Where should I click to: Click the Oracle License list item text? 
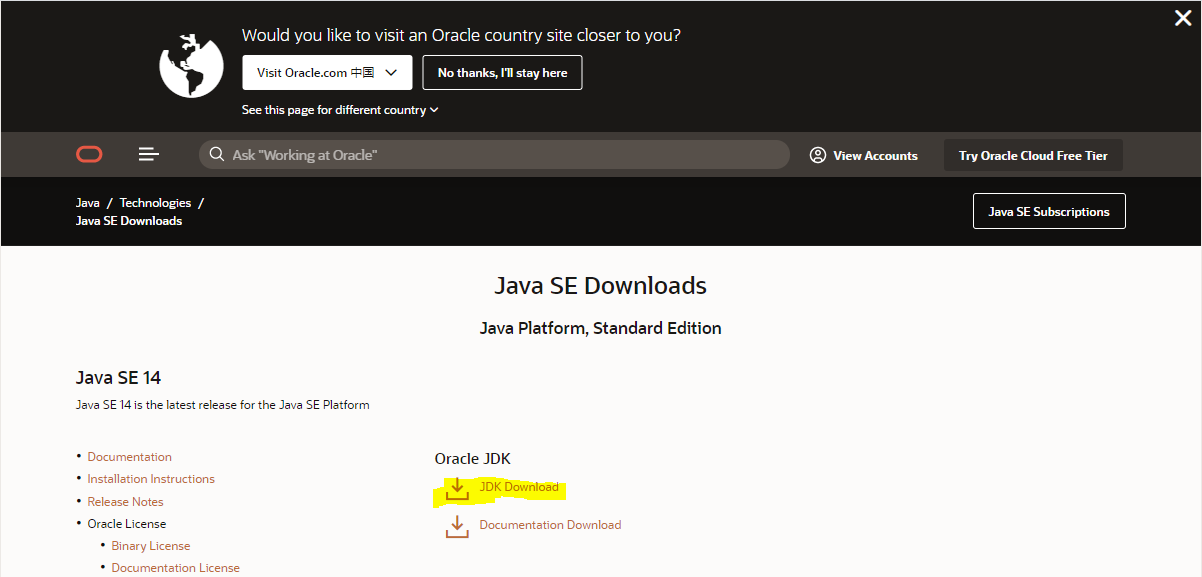(127, 524)
